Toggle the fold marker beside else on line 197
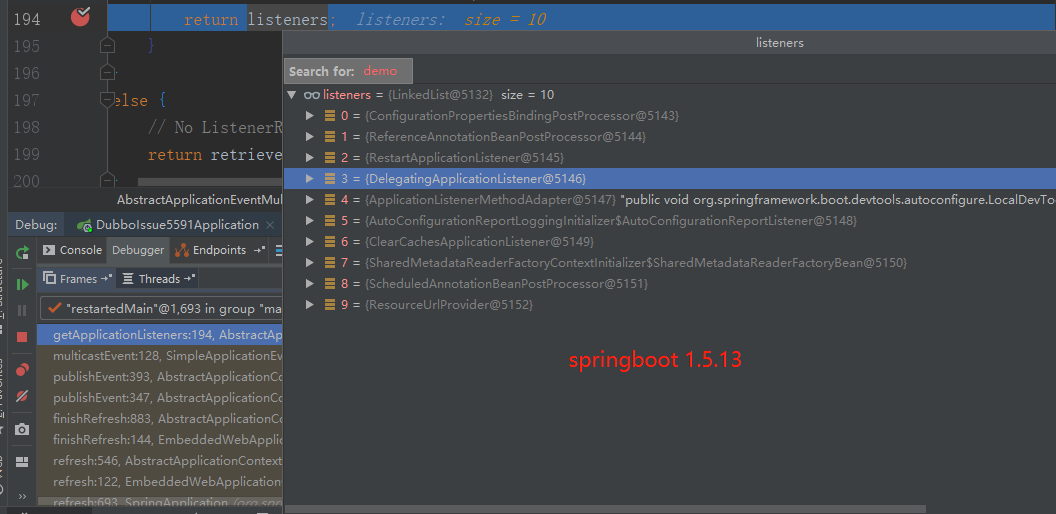The width and height of the screenshot is (1056, 514). 106,100
